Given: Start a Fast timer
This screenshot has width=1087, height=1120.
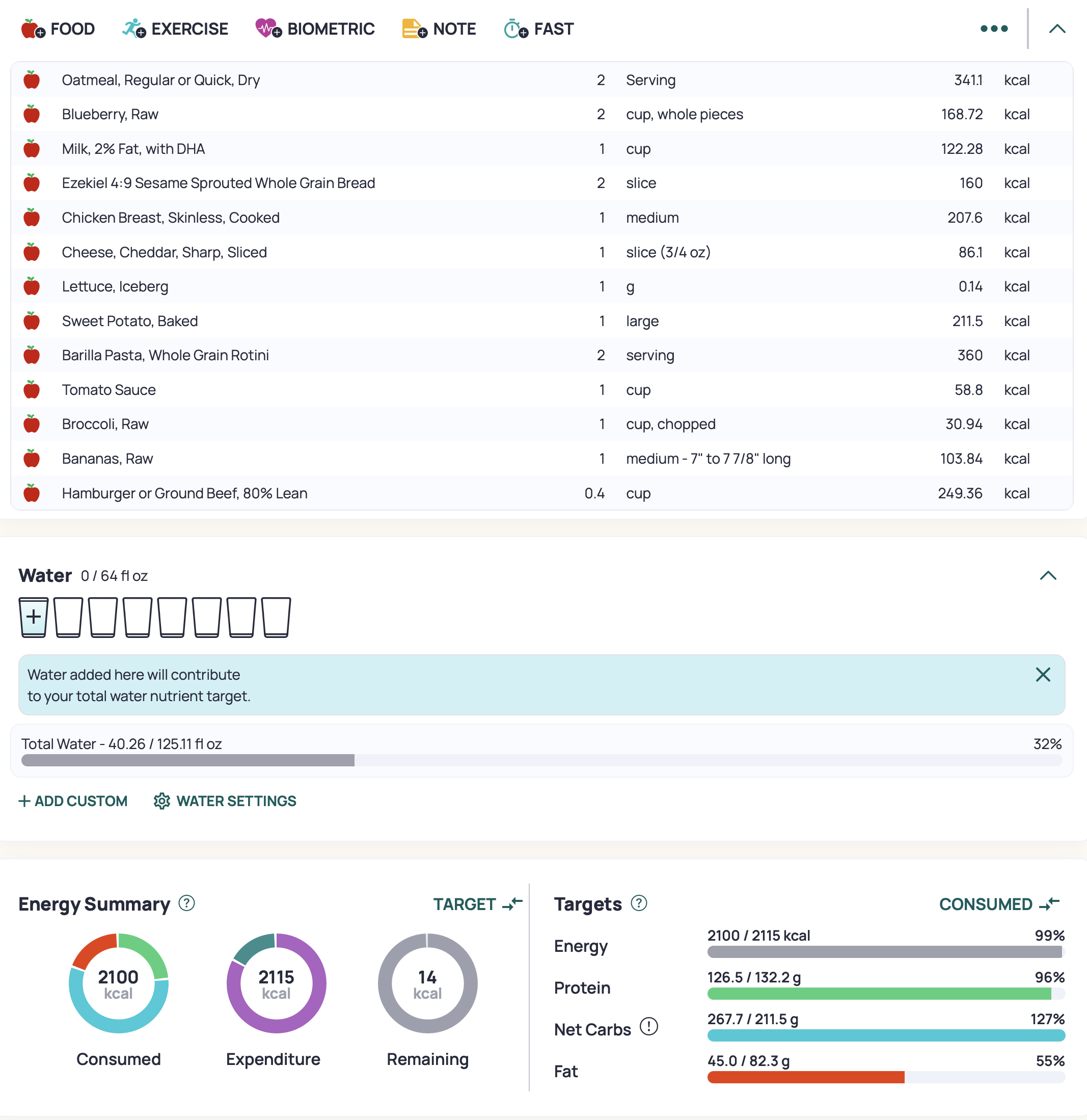Looking at the screenshot, I should (x=538, y=29).
